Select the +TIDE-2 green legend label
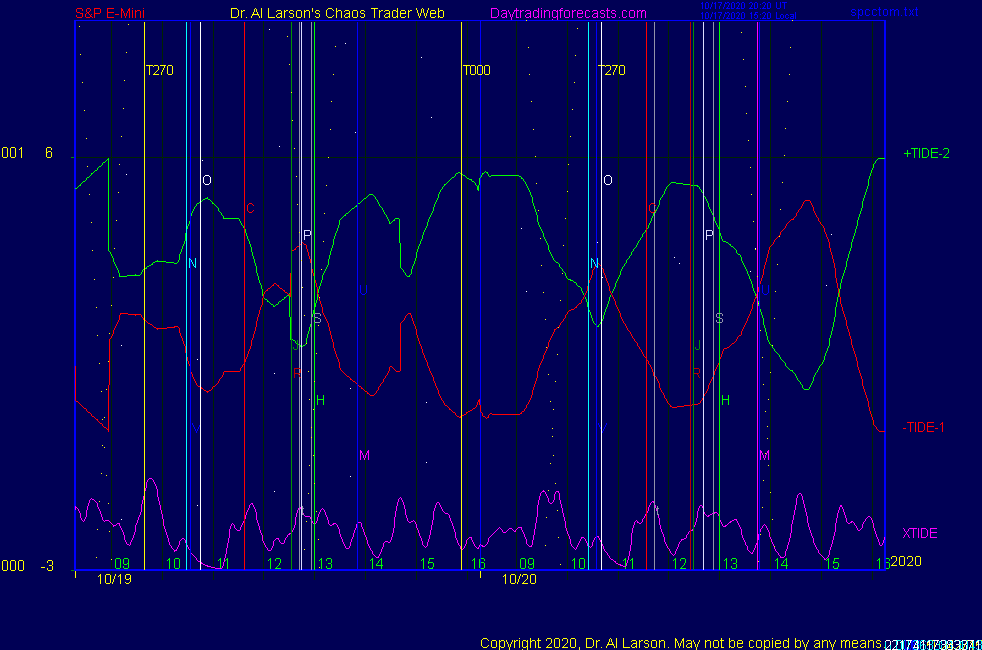 click(926, 154)
